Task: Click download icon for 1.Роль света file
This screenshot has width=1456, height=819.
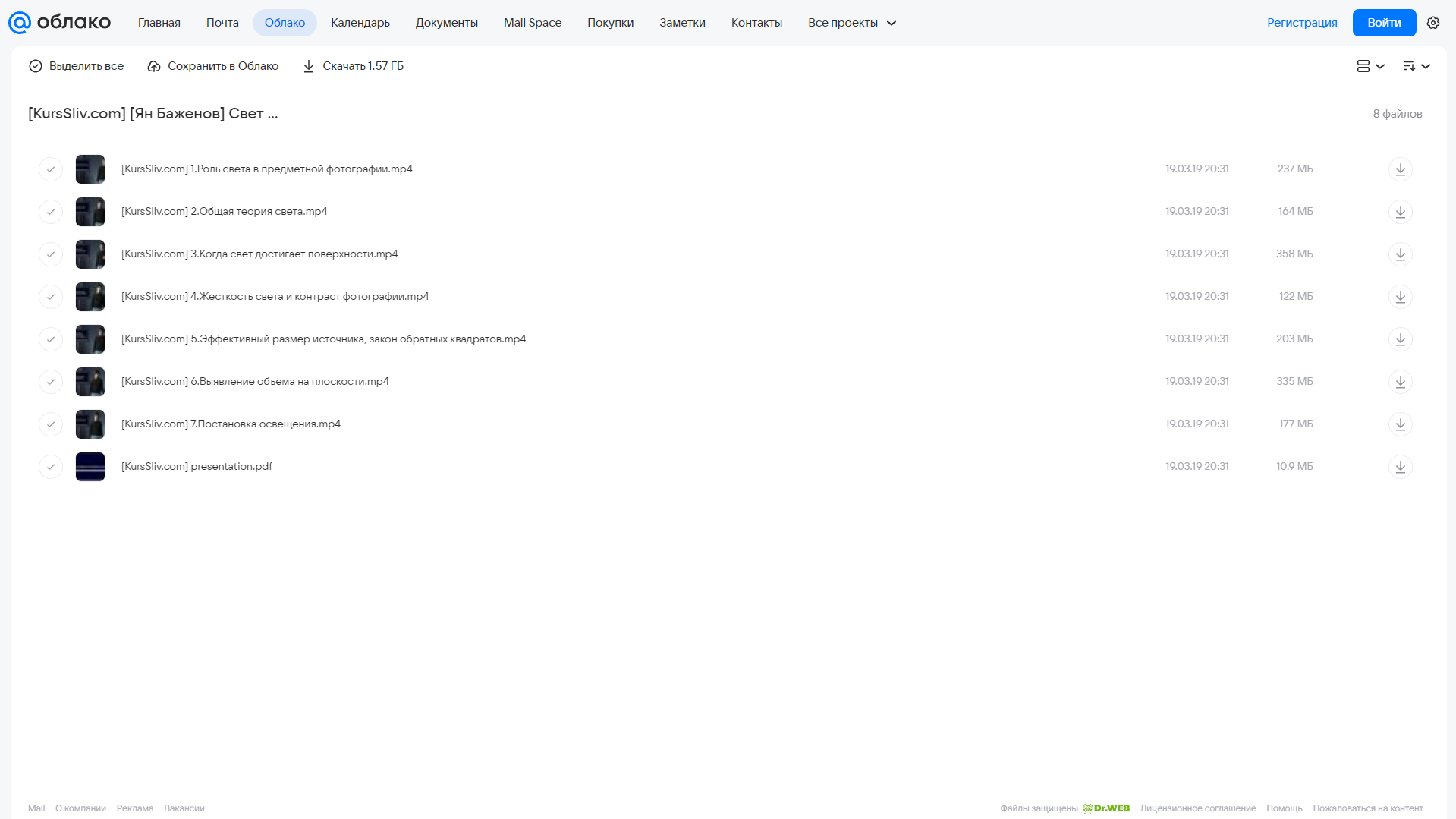Action: click(1400, 169)
